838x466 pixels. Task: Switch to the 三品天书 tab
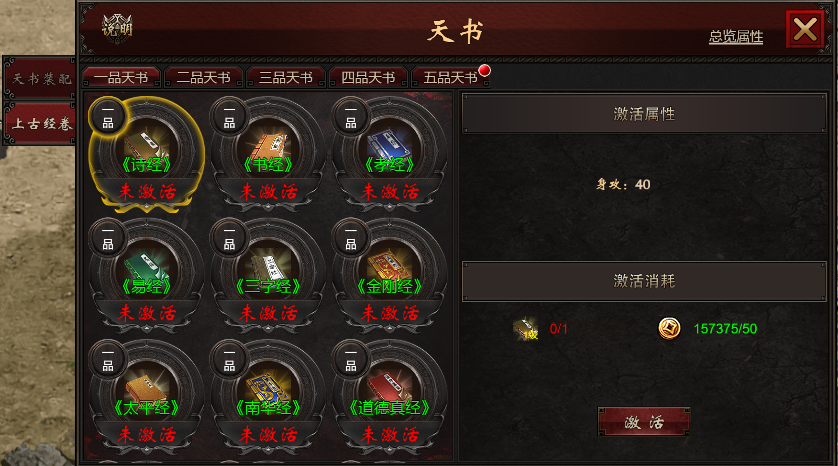point(286,77)
